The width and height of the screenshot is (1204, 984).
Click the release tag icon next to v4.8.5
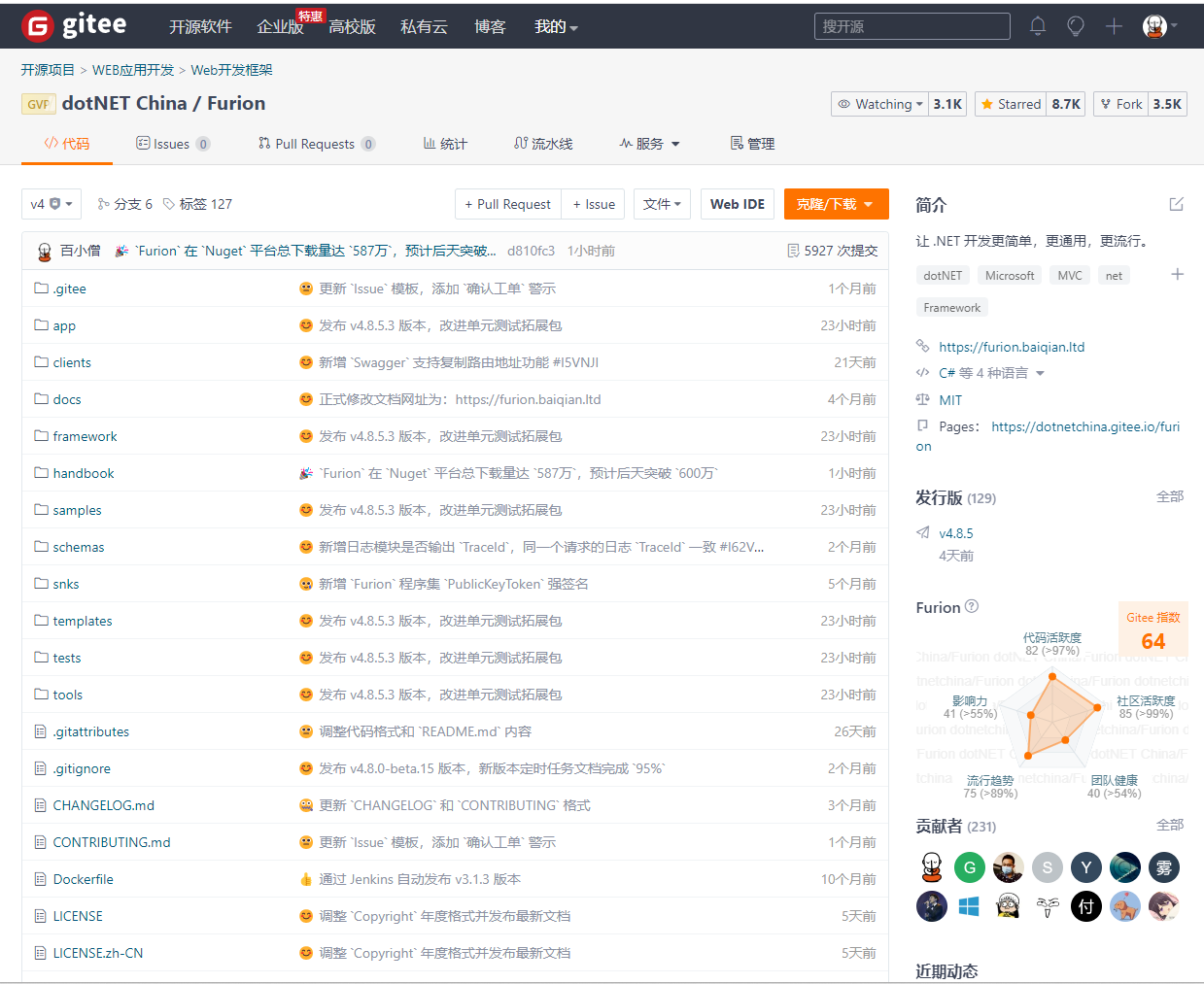(923, 533)
